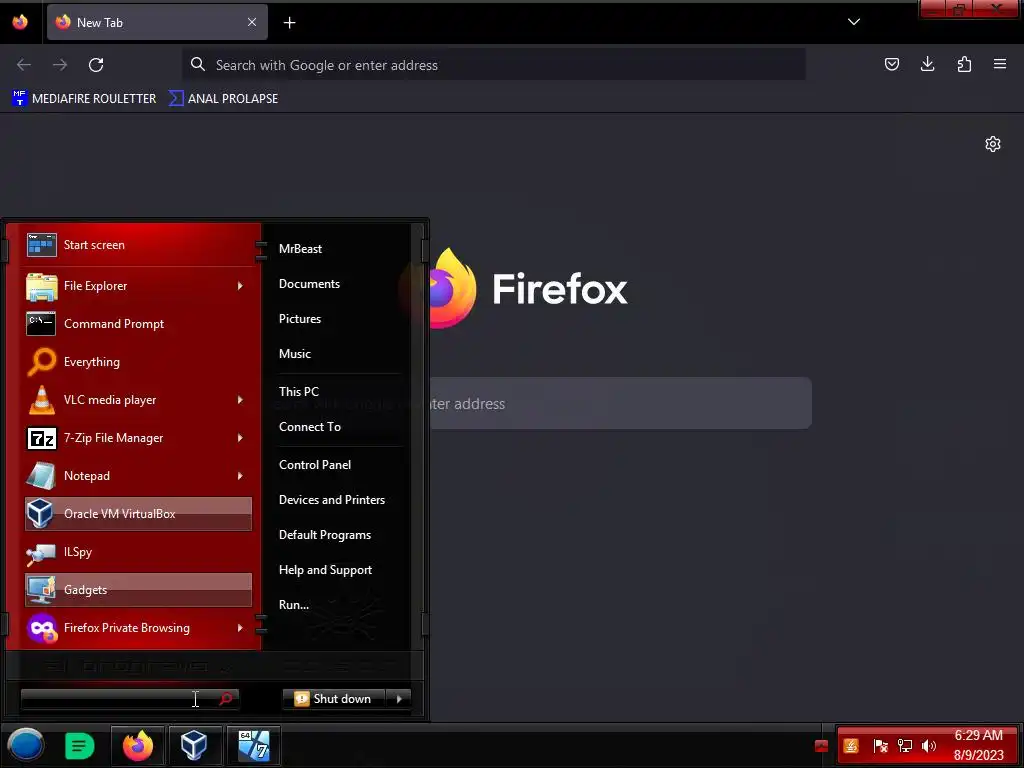
Task: Close the New Tab tab
Action: (252, 22)
